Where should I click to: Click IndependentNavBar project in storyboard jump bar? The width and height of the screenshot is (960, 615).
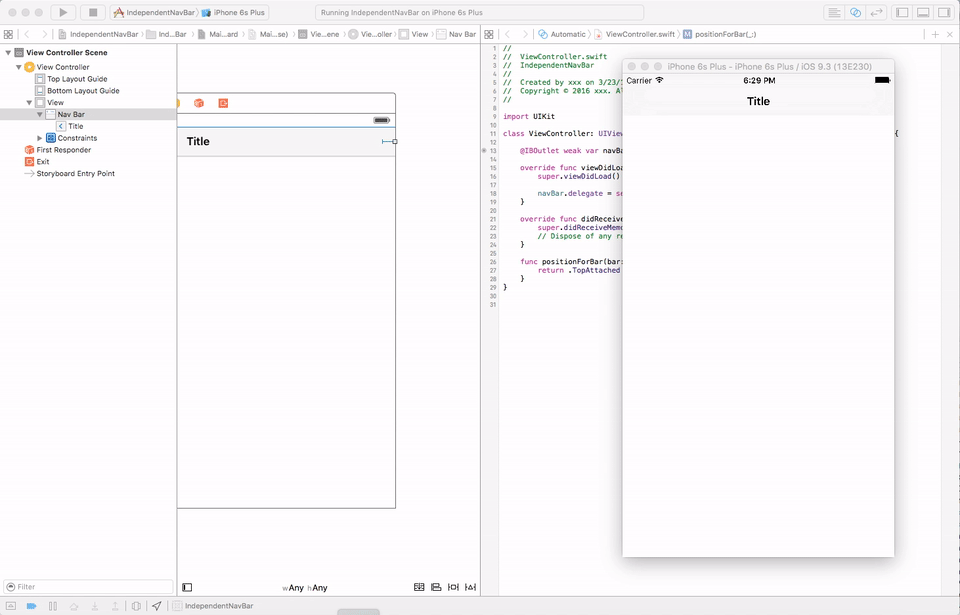[x=99, y=34]
